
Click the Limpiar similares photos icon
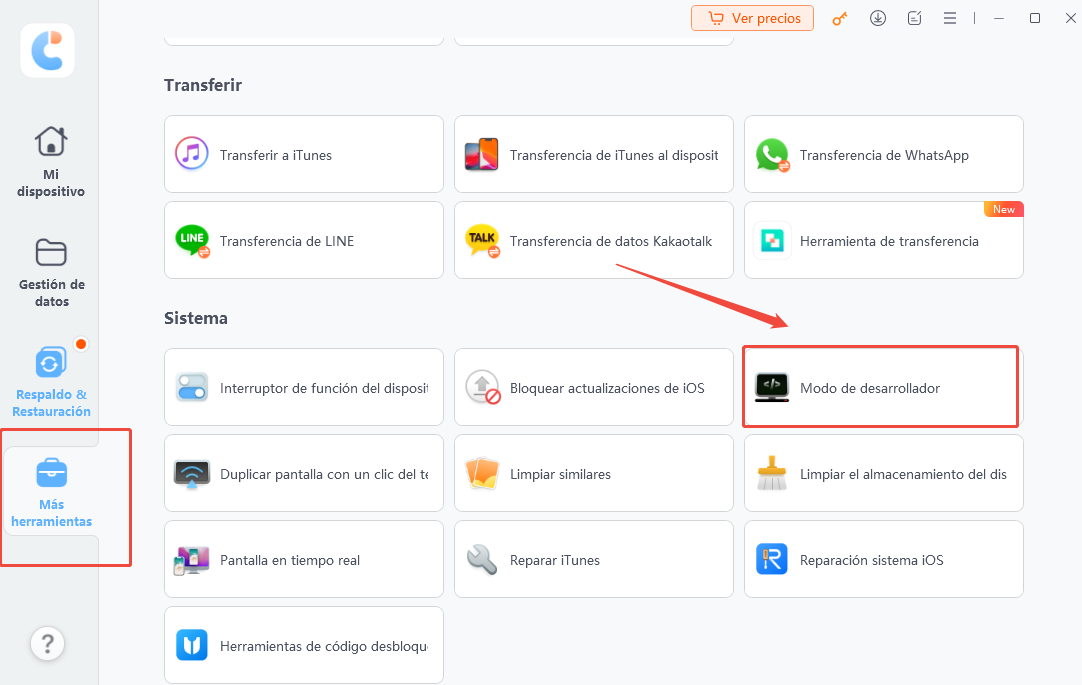[482, 473]
